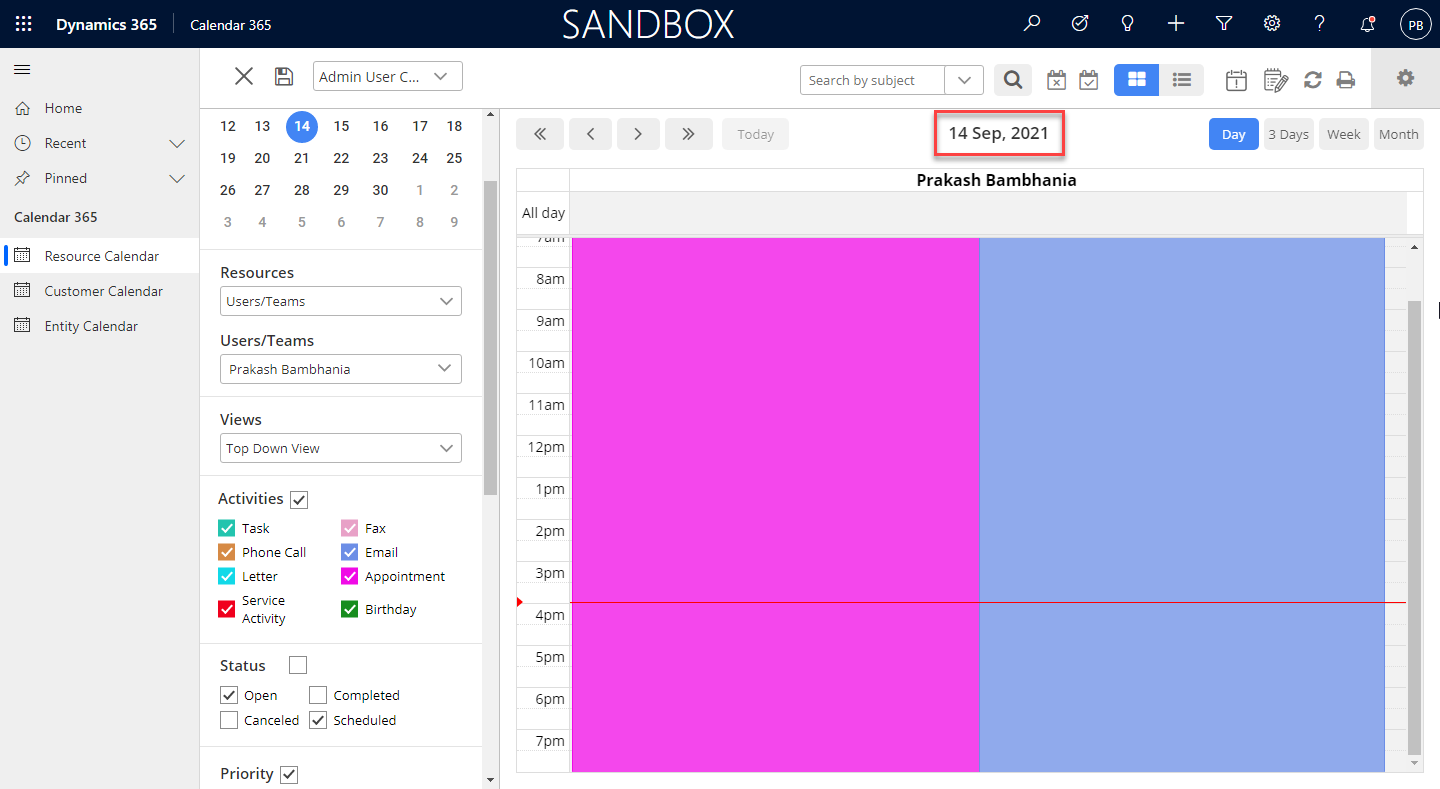
Task: Switch to the grid calendar view icon
Action: pyautogui.click(x=1136, y=80)
